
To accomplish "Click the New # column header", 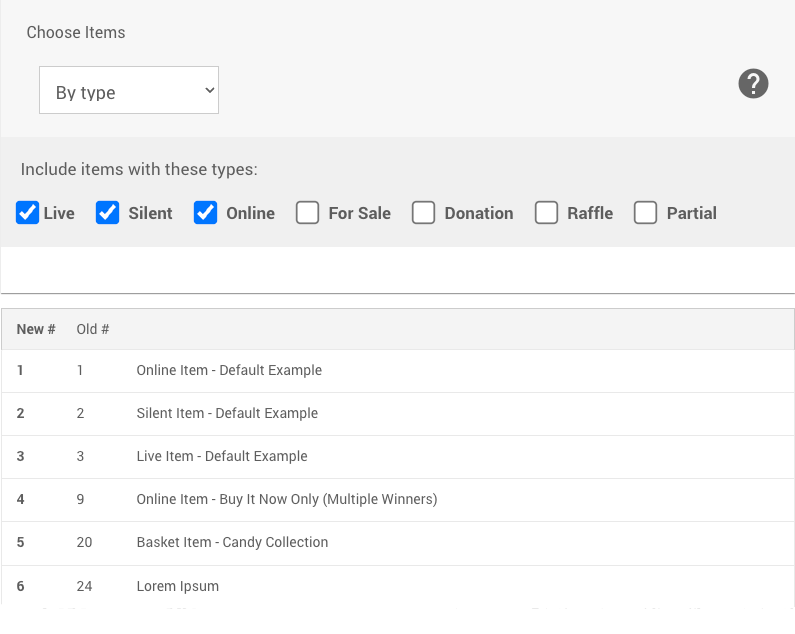I will [36, 329].
